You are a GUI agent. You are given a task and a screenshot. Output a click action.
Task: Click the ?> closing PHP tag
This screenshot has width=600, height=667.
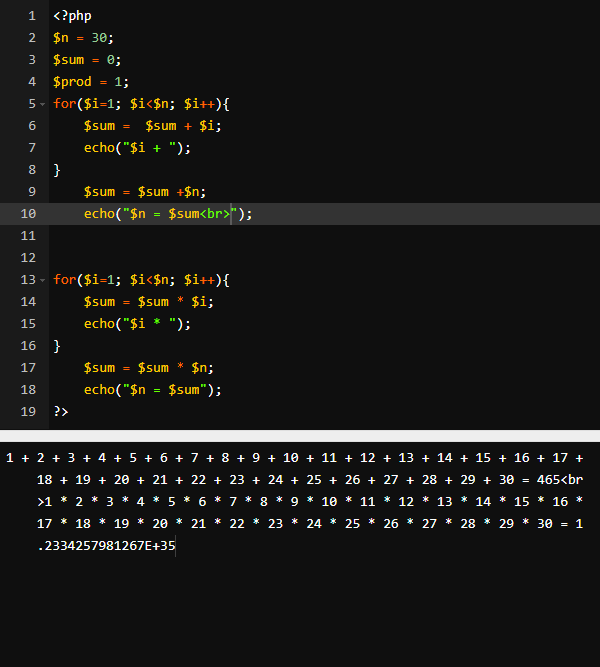point(61,412)
